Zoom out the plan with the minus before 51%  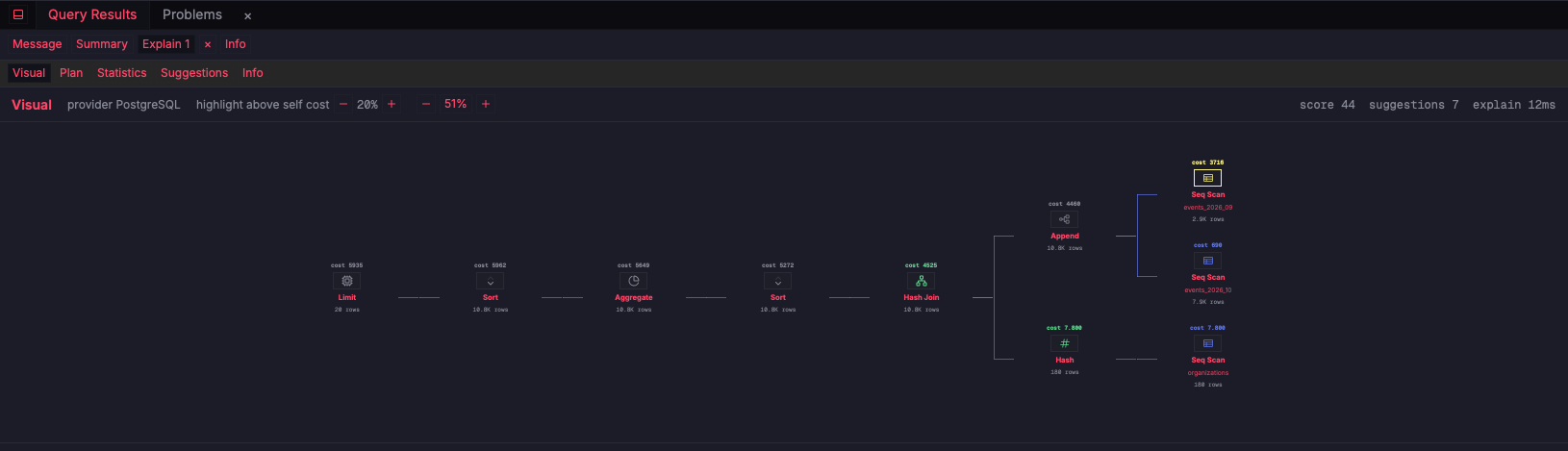426,104
